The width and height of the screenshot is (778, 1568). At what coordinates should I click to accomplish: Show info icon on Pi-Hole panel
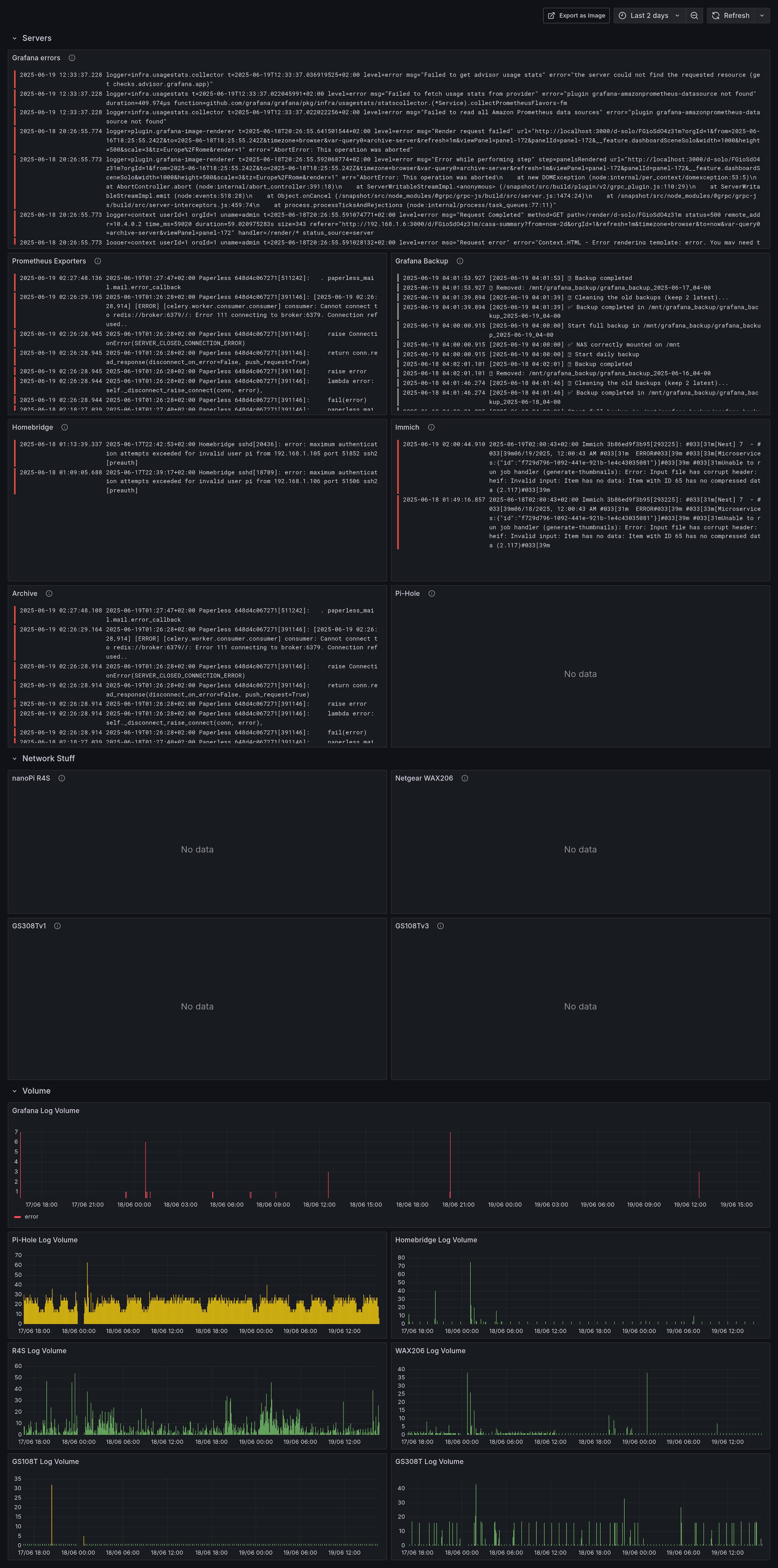click(x=432, y=593)
